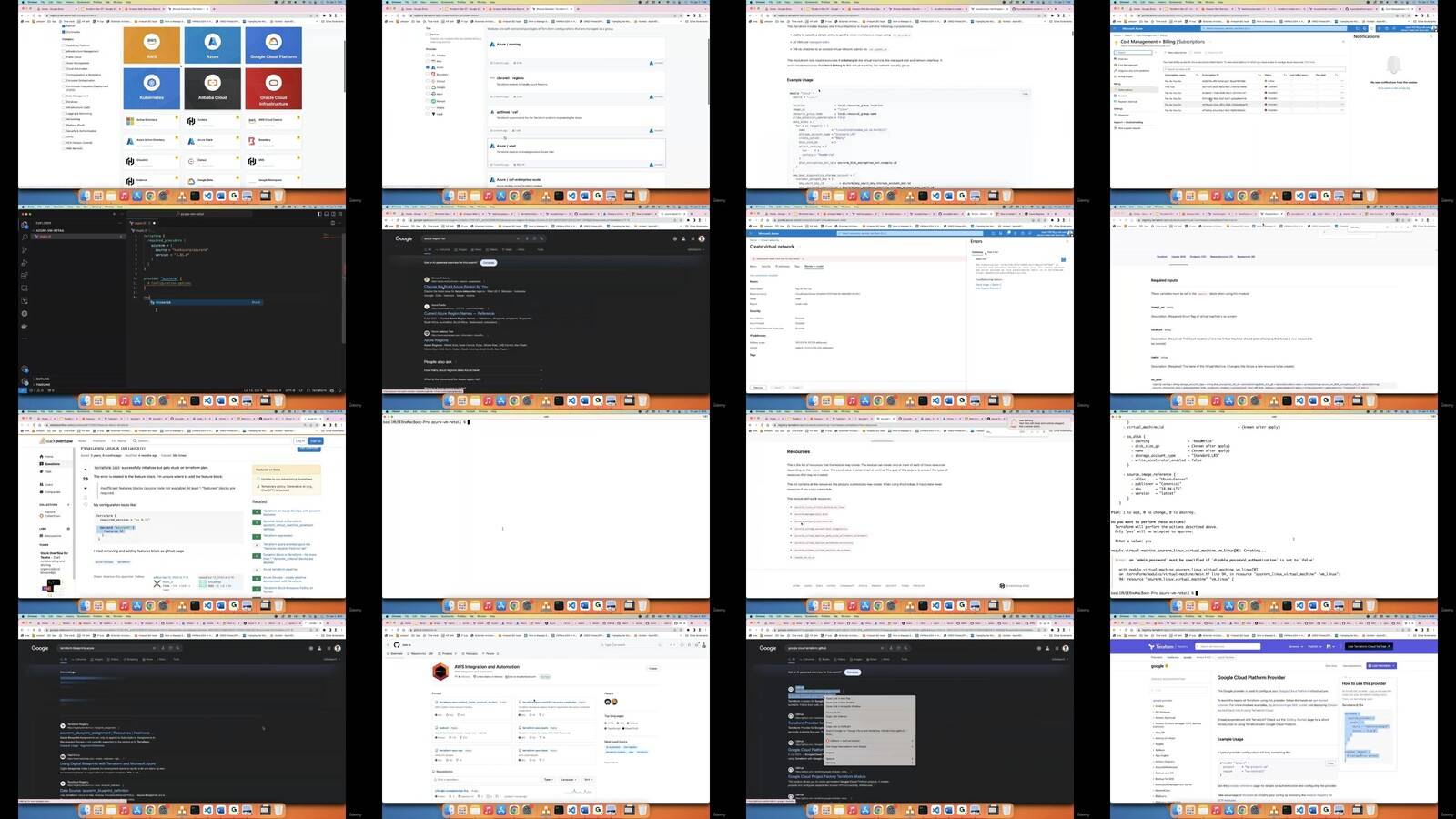Select the Explorer icon in VS Code activity bar
Viewport: 1456px width, 819px height.
25,225
